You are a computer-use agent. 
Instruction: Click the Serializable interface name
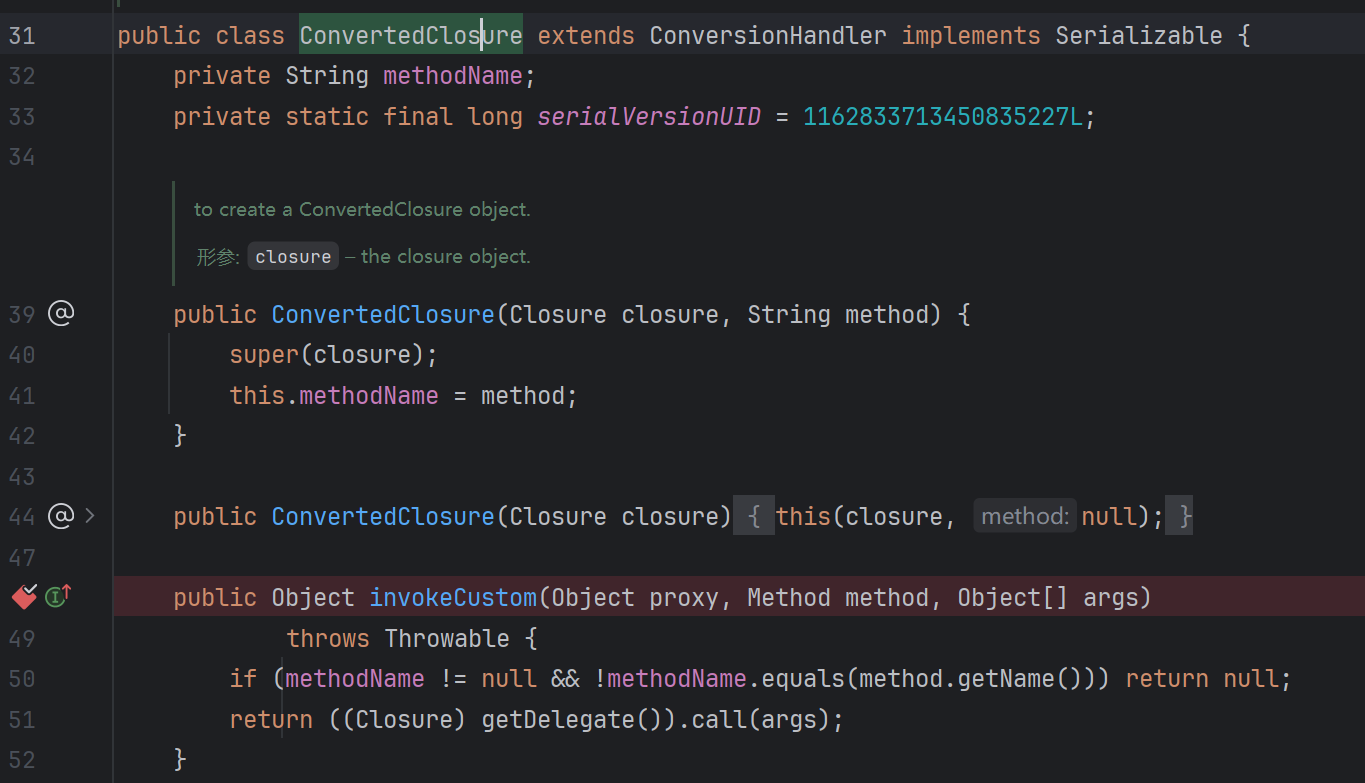1138,36
